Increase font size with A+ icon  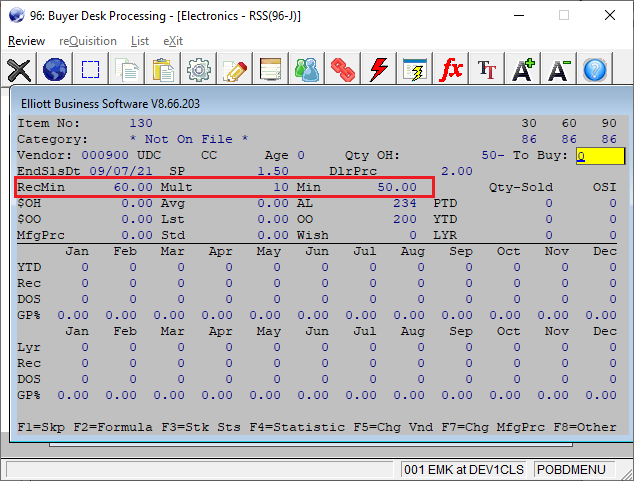point(523,70)
